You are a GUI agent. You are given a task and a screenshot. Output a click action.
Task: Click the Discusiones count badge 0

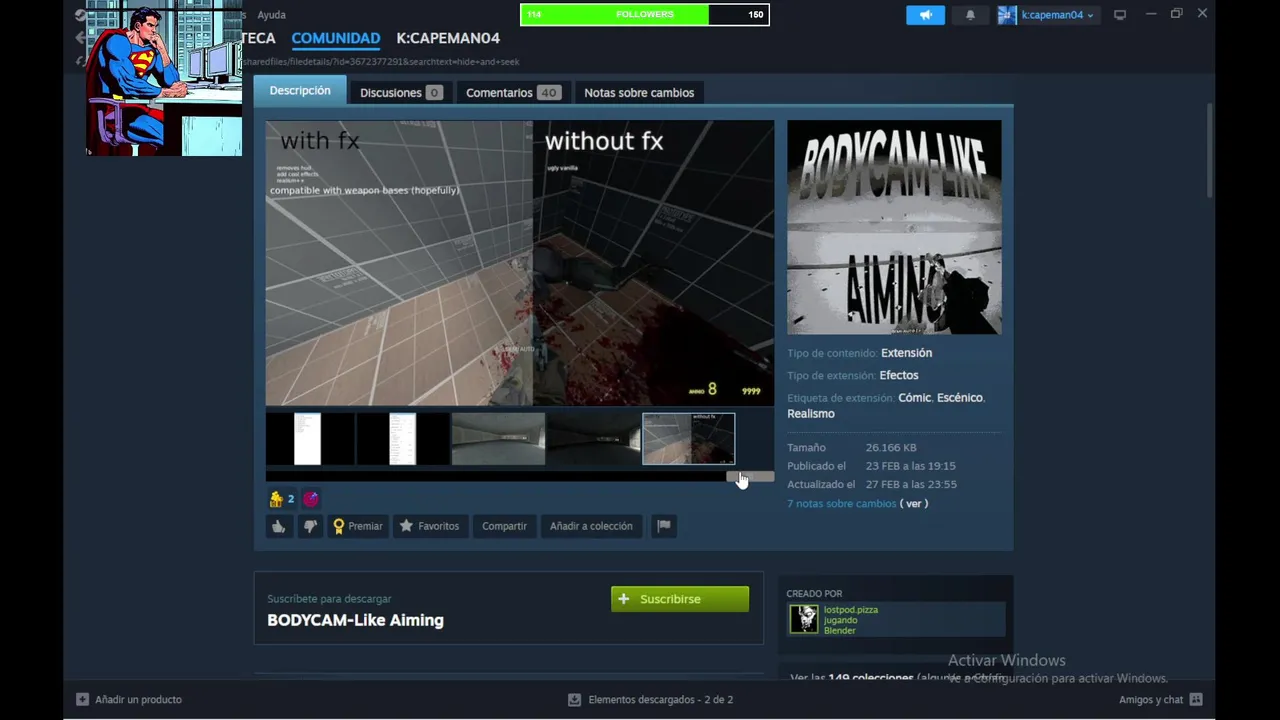coord(434,93)
